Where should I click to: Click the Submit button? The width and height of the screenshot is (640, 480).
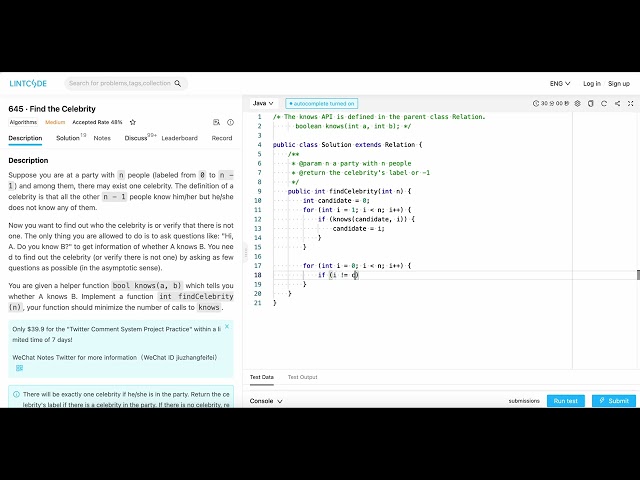614,401
